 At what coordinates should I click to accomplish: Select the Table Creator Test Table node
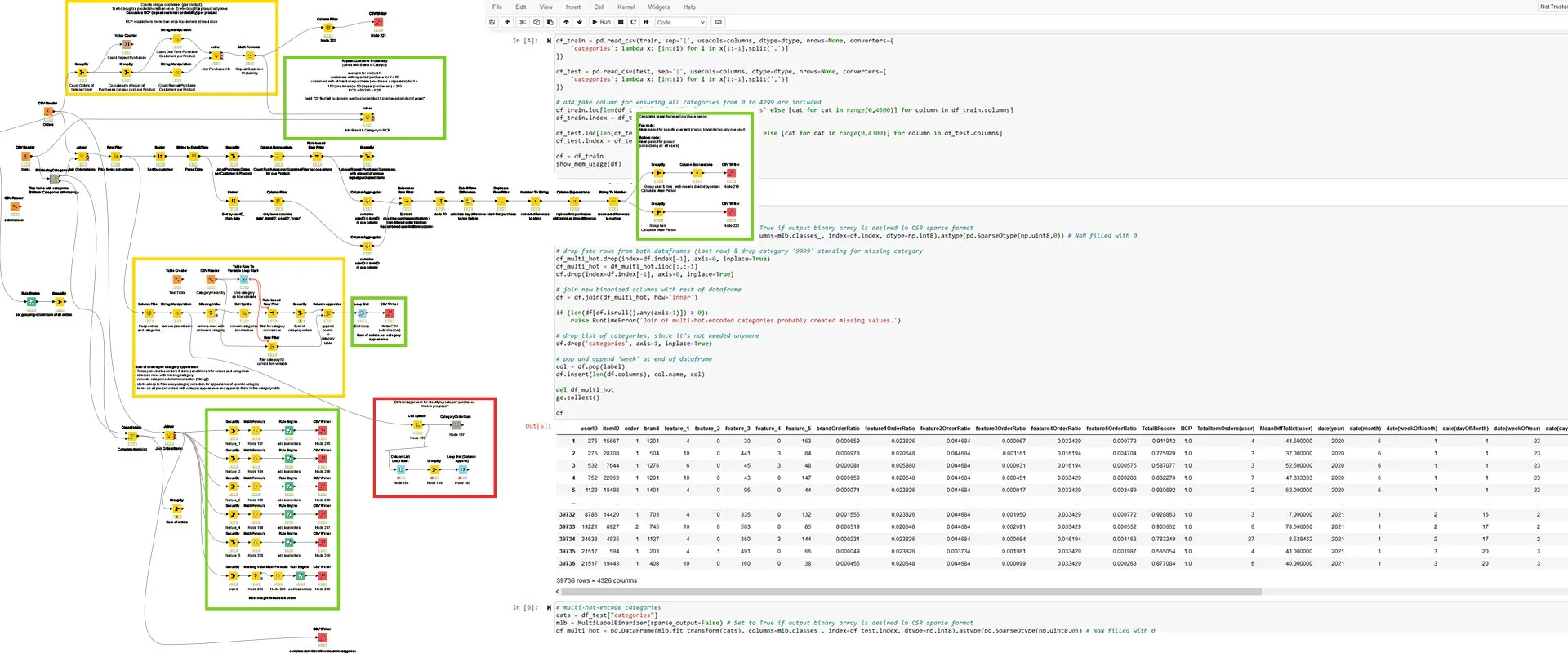[176, 279]
